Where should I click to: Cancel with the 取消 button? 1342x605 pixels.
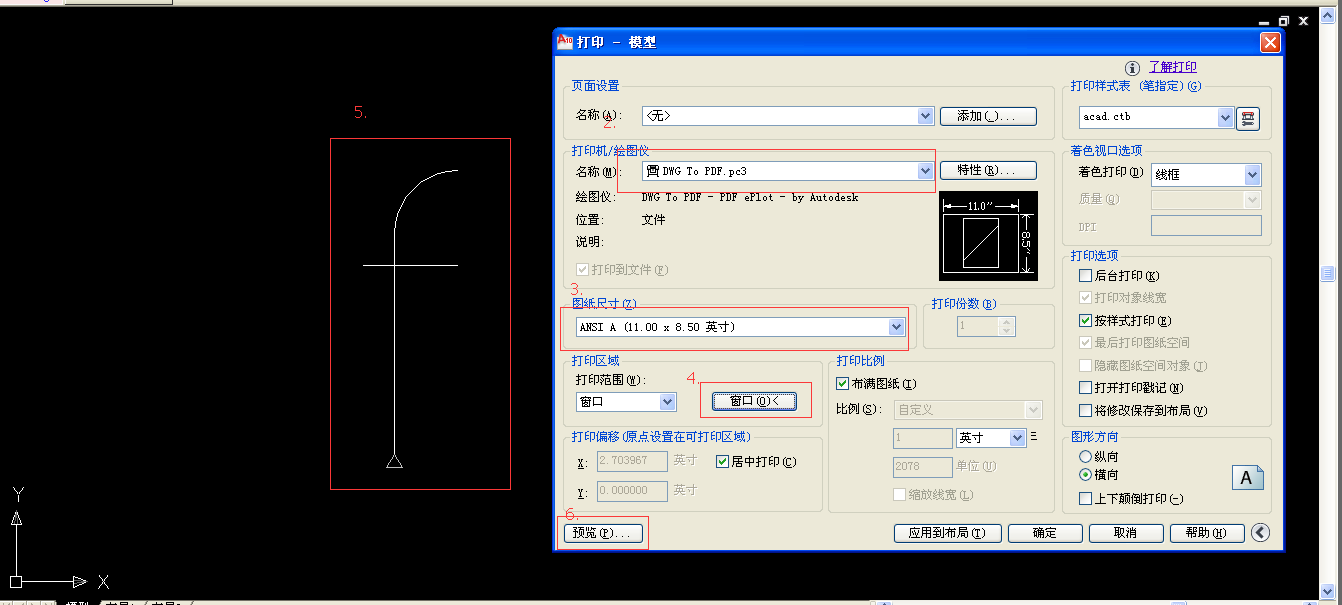1125,533
